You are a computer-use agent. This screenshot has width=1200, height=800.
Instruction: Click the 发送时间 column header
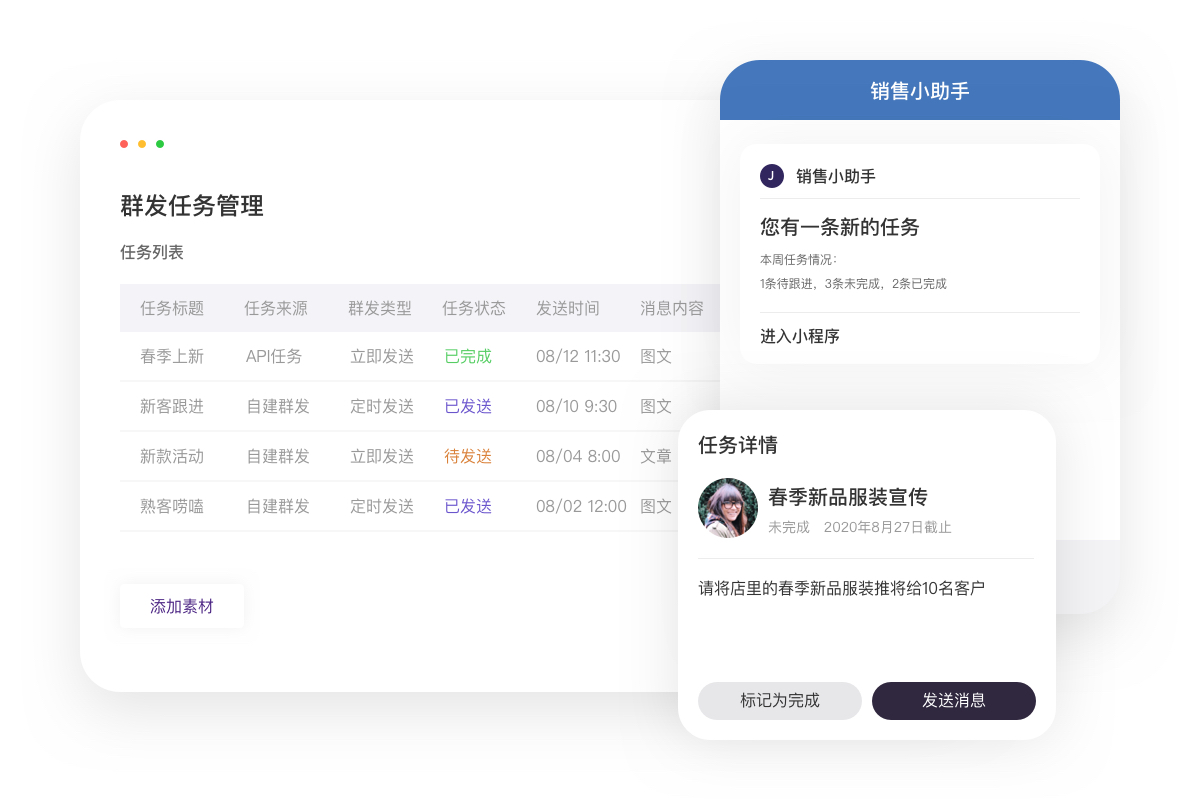568,308
